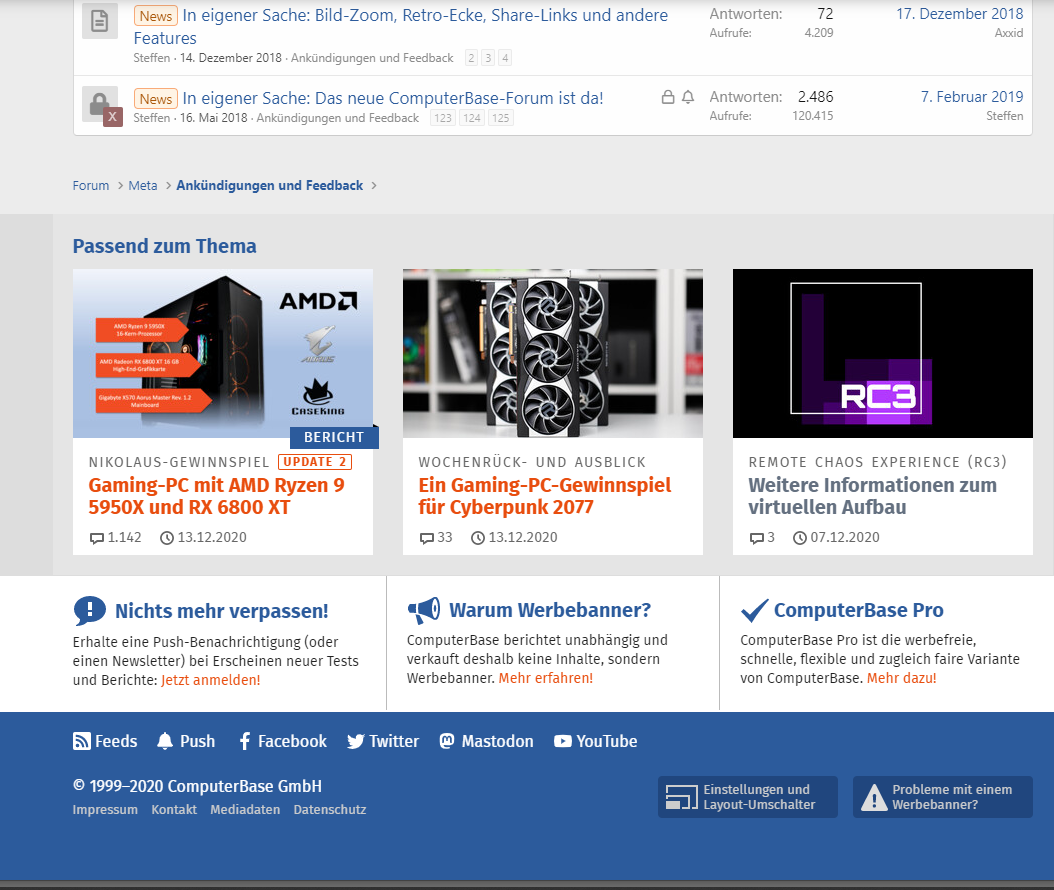Click the locked thread avatar icon
Viewport: 1054px width, 890px height.
101,105
